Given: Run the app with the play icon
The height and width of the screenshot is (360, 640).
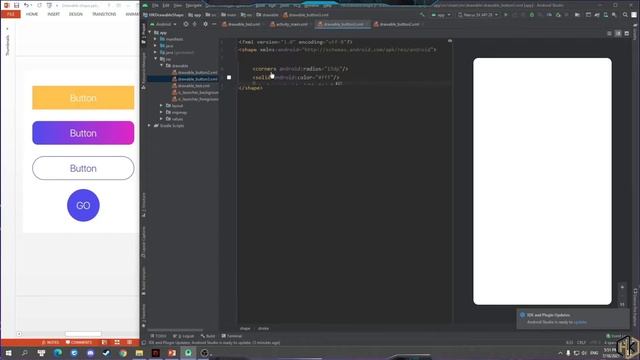Looking at the screenshot, I should (x=506, y=15).
